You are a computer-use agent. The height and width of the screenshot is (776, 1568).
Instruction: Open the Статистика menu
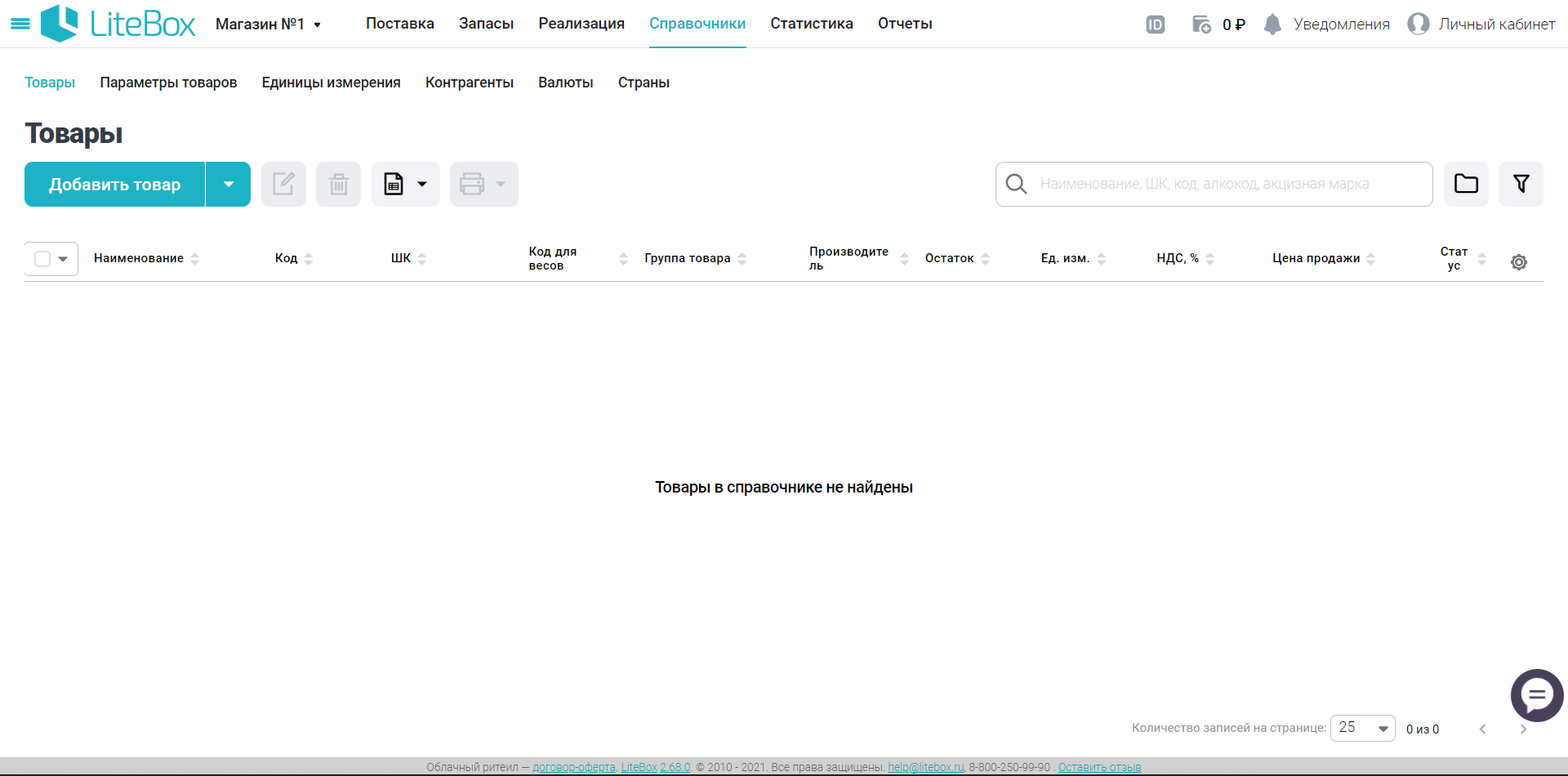tap(812, 24)
